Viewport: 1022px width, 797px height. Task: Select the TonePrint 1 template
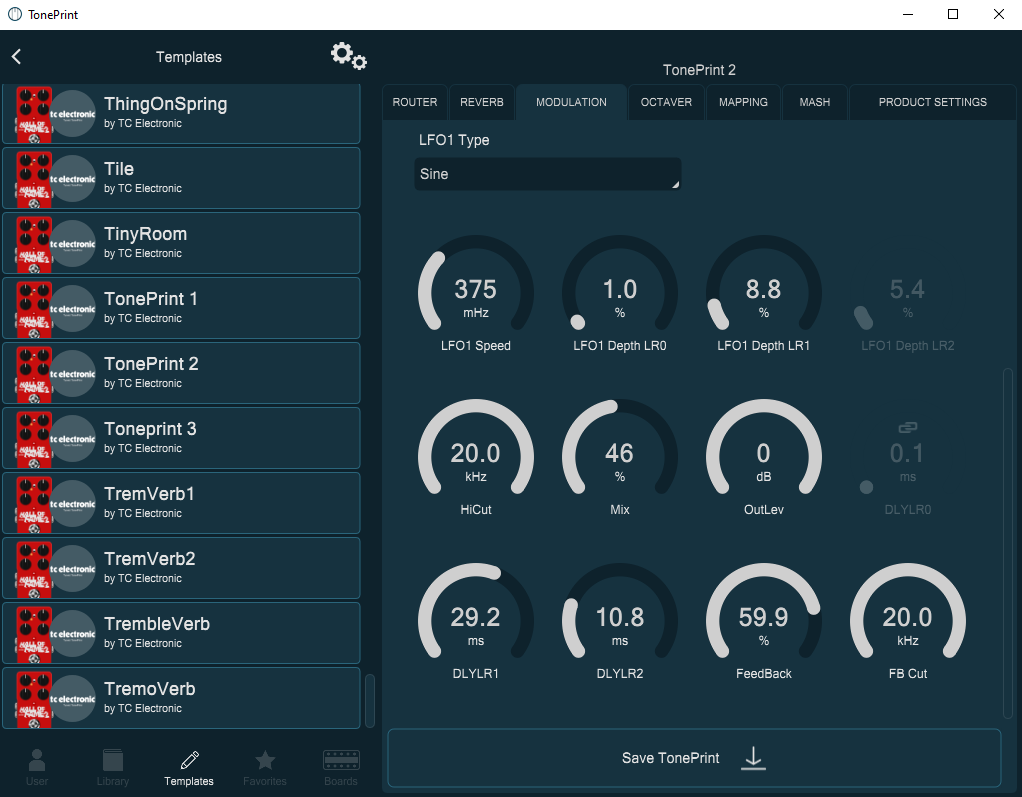tap(181, 308)
